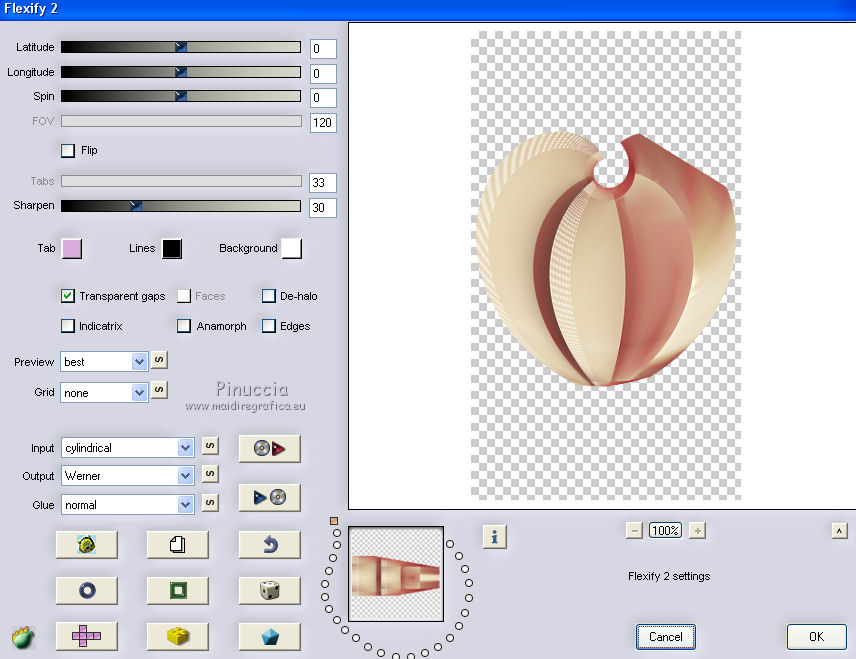The height and width of the screenshot is (659, 856).
Task: Click the Tabs value field
Action: point(323,182)
